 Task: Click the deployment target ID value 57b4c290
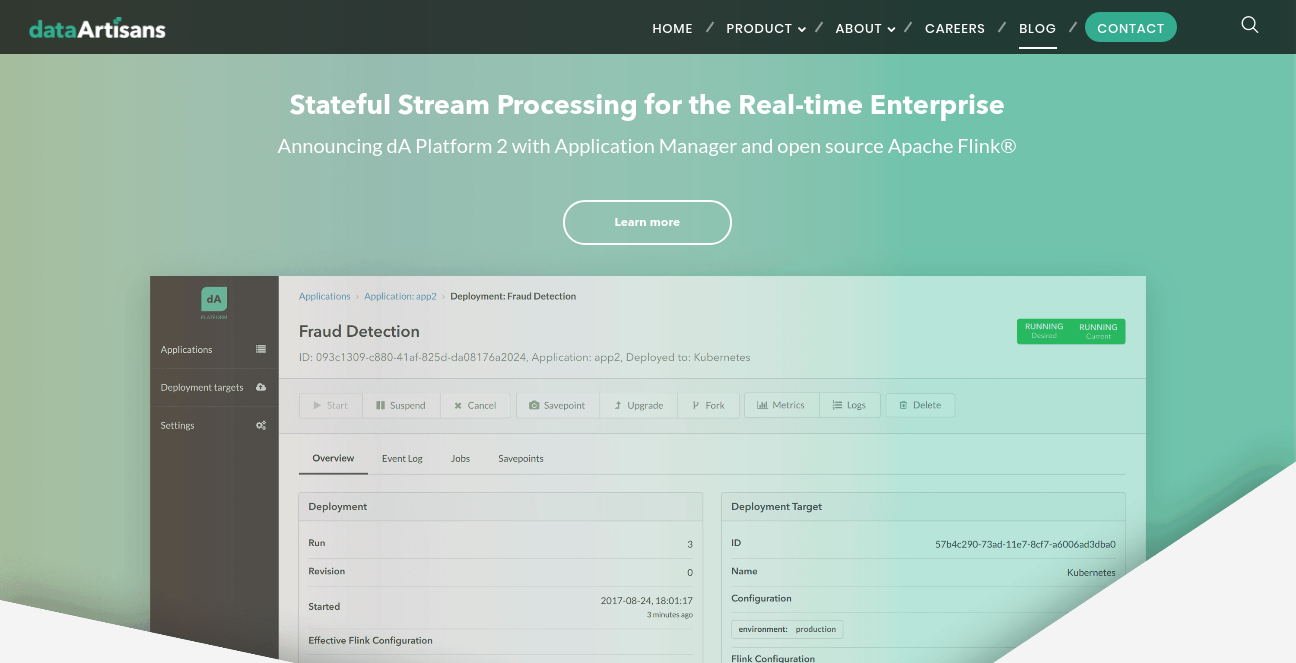1025,544
